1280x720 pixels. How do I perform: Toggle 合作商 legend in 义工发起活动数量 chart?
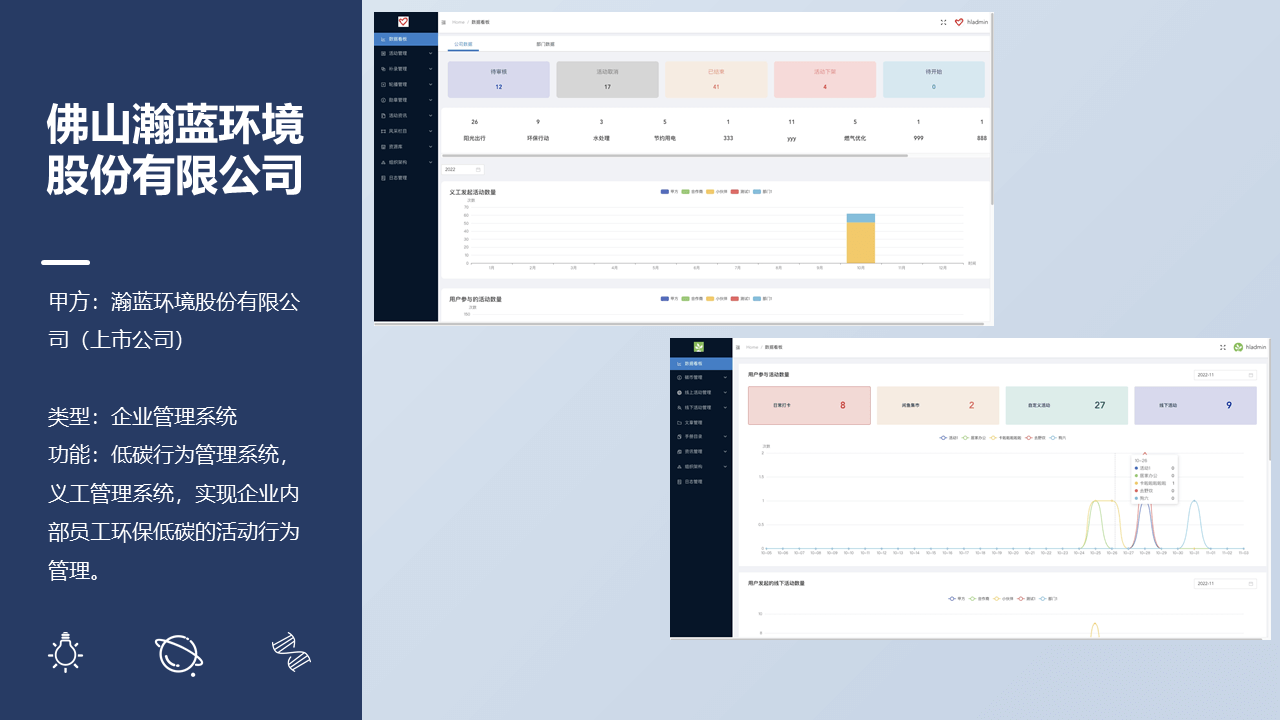(x=692, y=191)
